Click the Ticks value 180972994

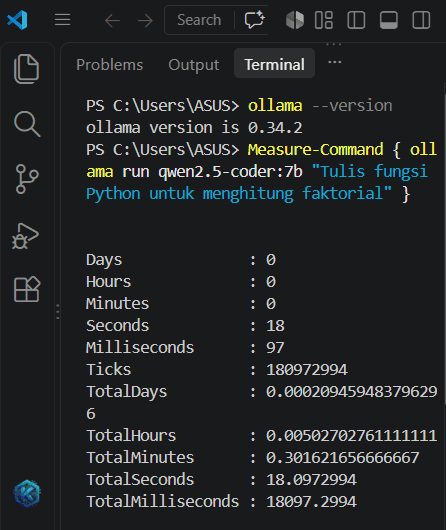click(307, 369)
